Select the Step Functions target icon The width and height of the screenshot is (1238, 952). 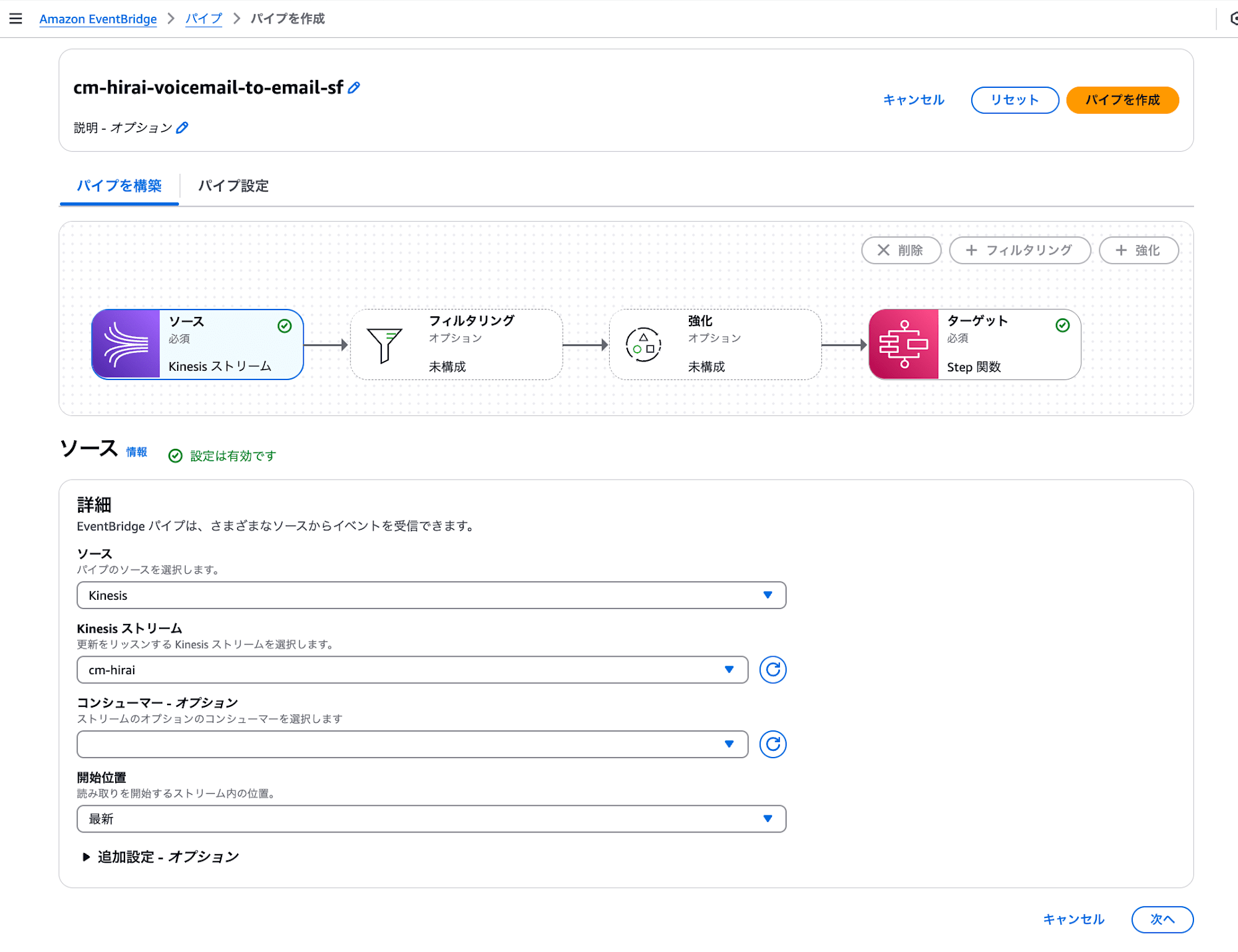coord(904,344)
